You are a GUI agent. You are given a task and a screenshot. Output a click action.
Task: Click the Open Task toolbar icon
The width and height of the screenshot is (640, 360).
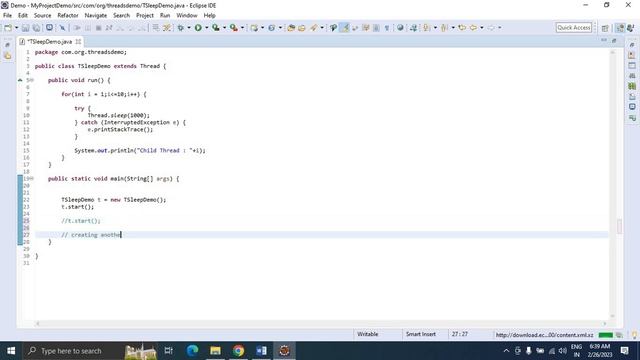pos(302,28)
